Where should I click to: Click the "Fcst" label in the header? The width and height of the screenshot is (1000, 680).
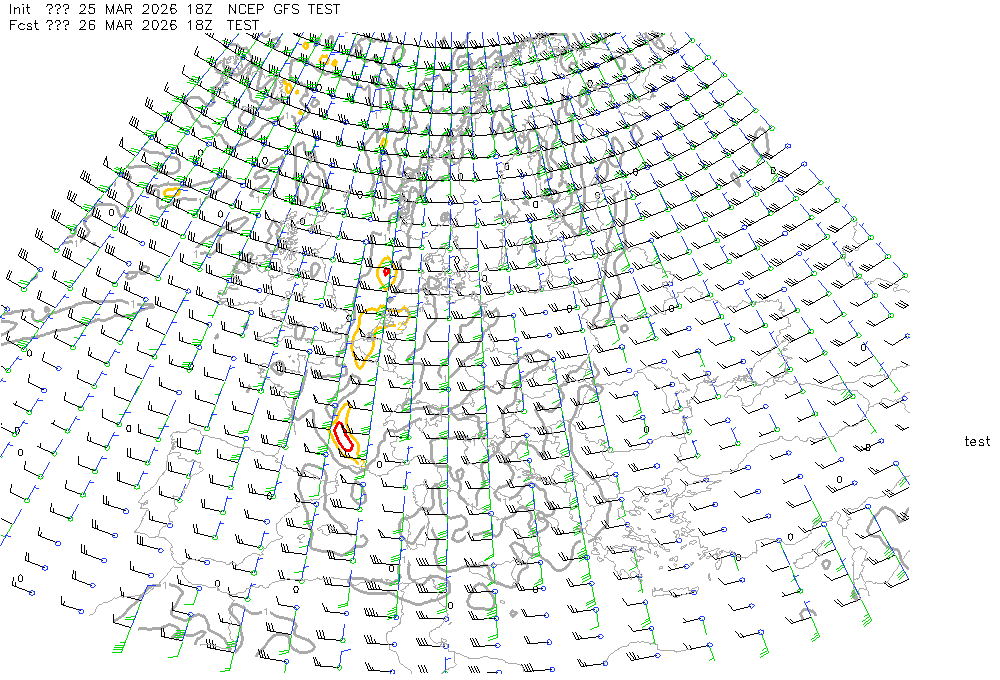tap(22, 25)
